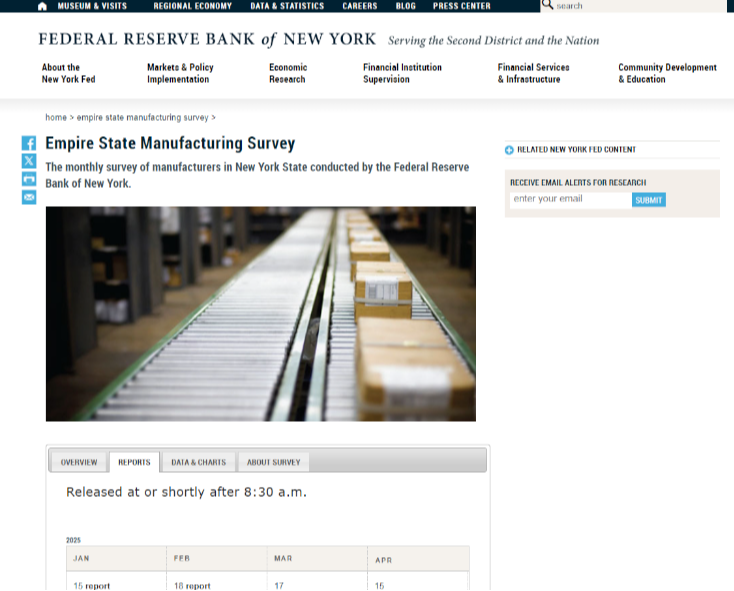This screenshot has width=734, height=591.
Task: Switch to Data & Charts tab
Action: click(x=198, y=462)
